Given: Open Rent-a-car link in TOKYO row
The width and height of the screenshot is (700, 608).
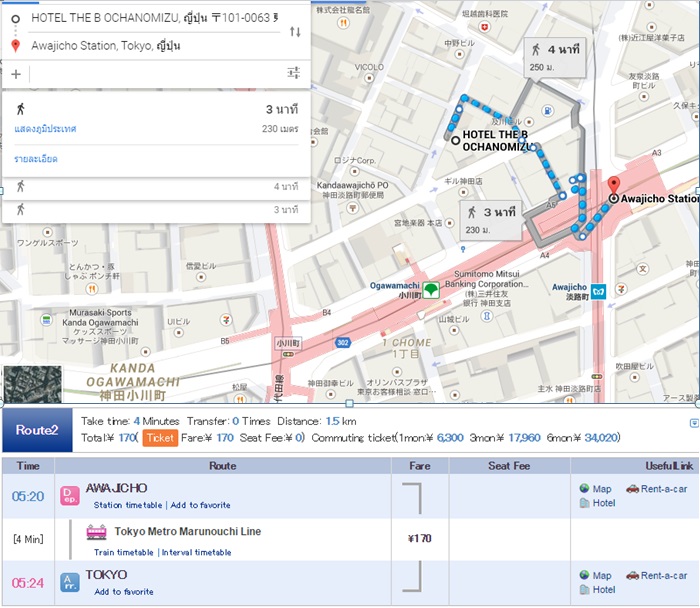Looking at the screenshot, I should [664, 575].
